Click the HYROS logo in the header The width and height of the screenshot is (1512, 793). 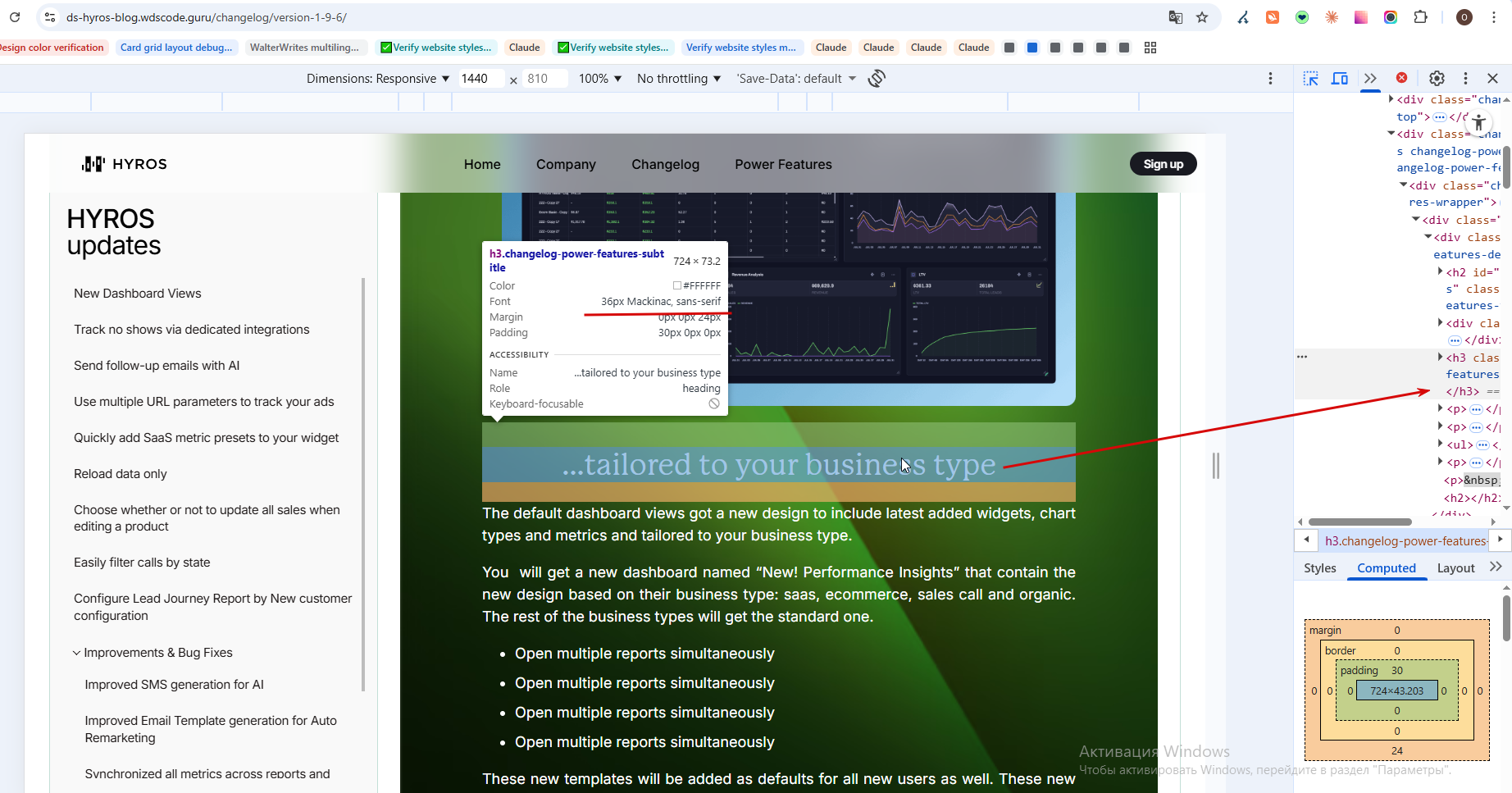(125, 164)
